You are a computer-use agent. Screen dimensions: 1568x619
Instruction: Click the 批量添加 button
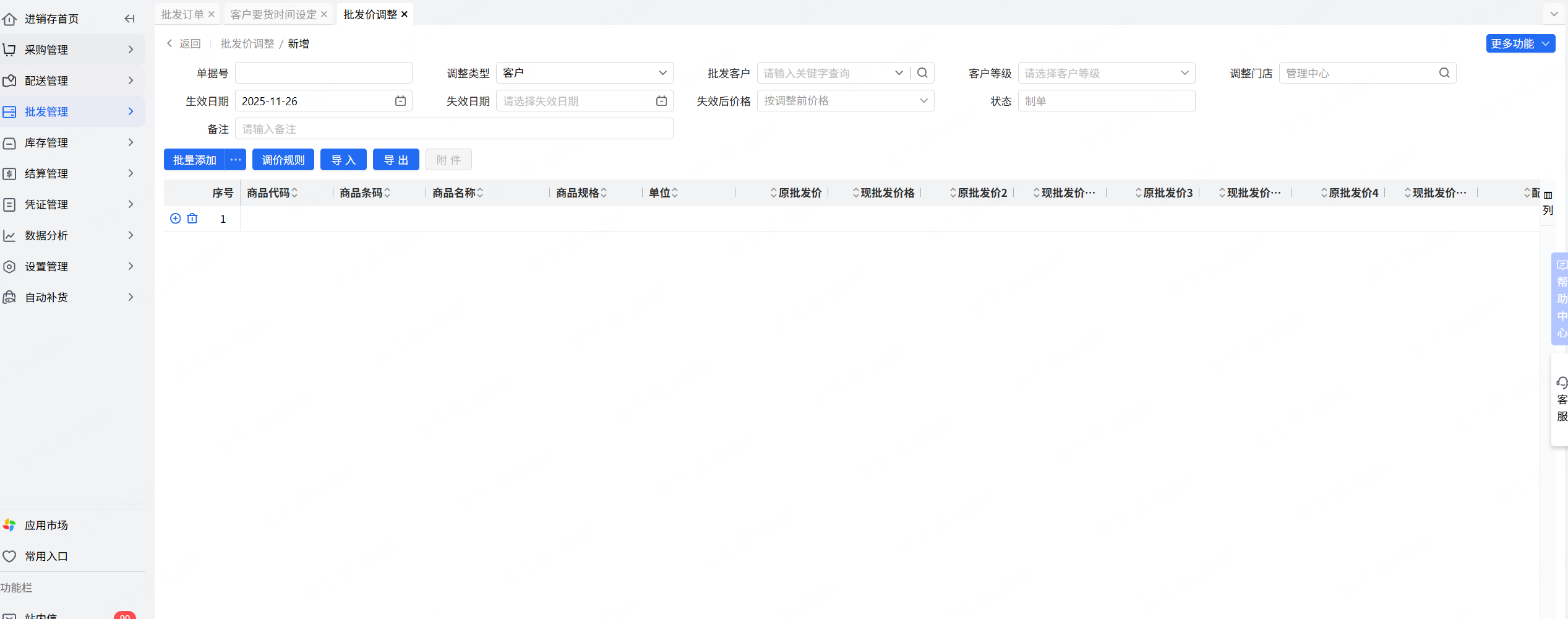click(194, 160)
